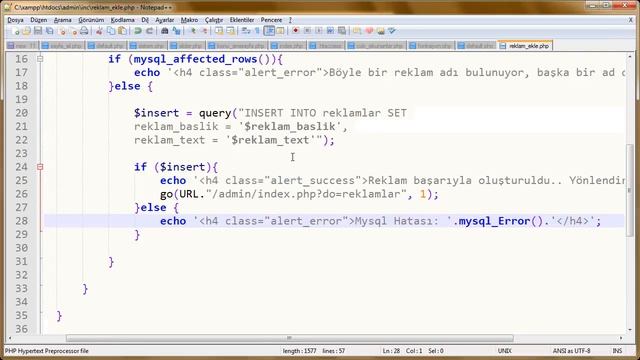Cut selection with scissors icon

coord(99,31)
